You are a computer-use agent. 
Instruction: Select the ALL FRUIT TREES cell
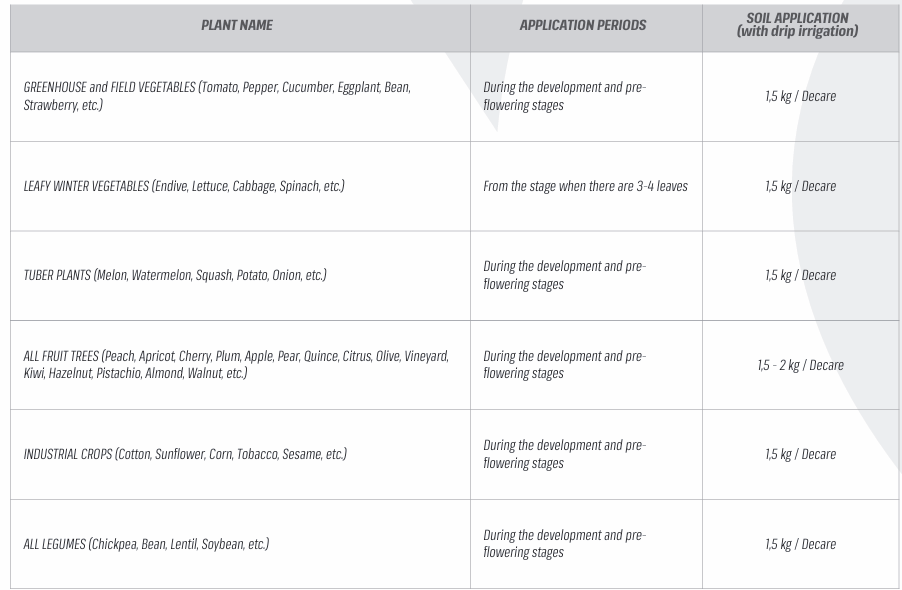(x=240, y=365)
